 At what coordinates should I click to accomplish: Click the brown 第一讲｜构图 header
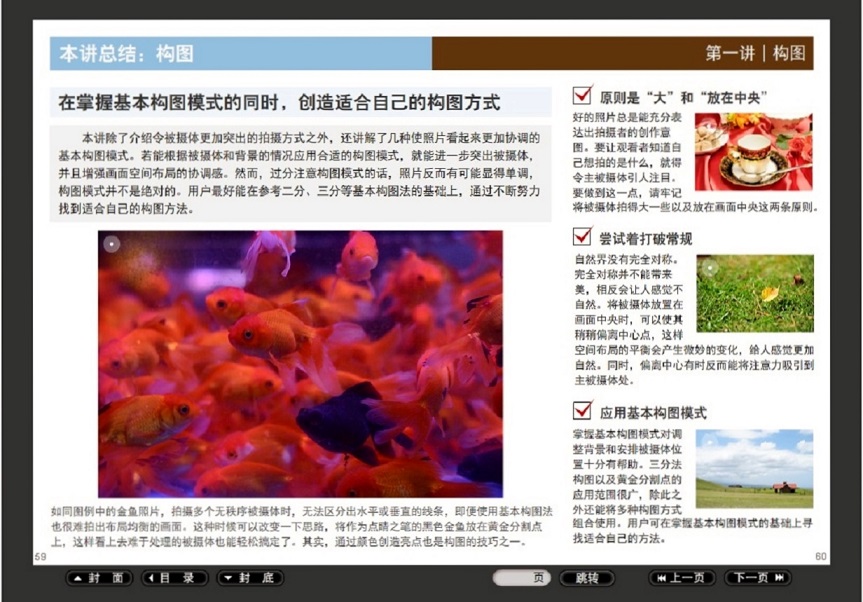tap(622, 53)
